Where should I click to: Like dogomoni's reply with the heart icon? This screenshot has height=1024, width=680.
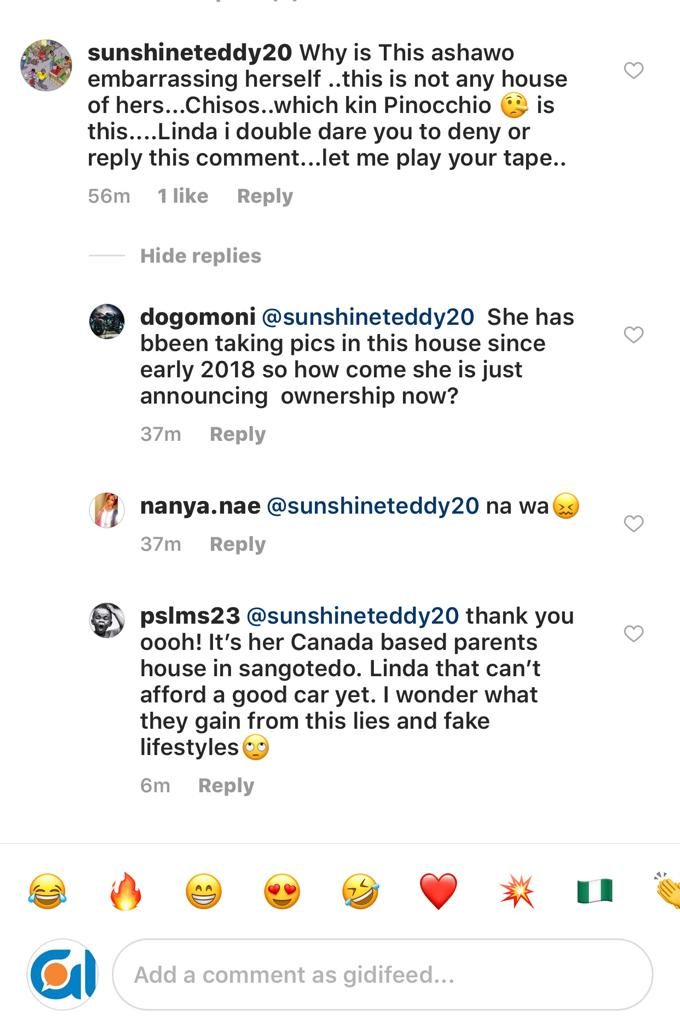(633, 335)
